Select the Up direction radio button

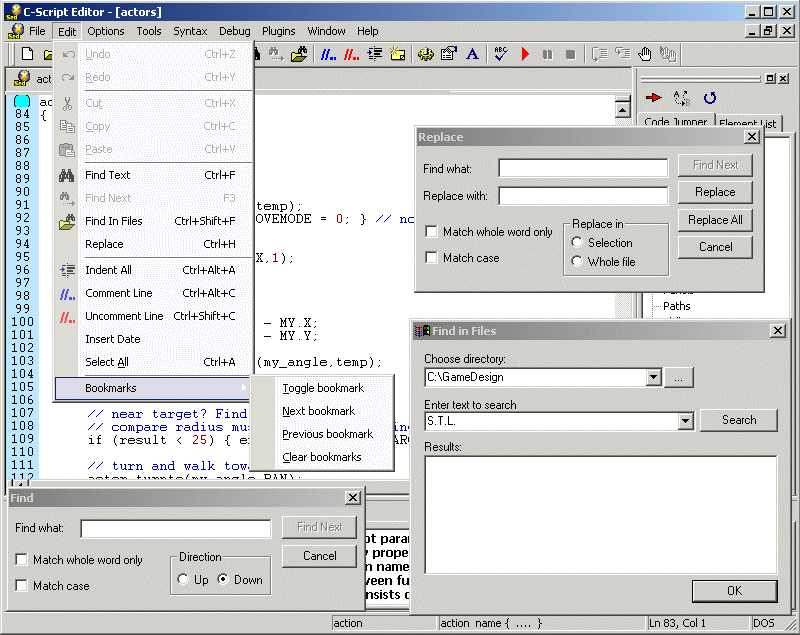pos(183,579)
